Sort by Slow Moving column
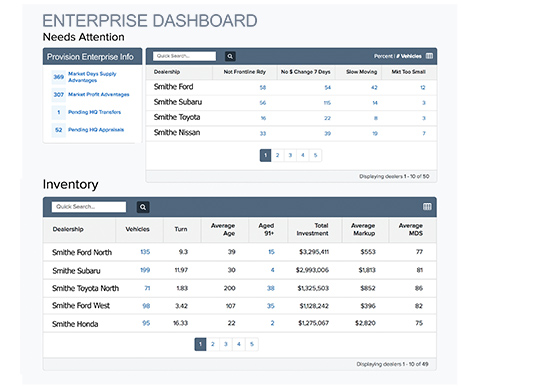Image resolution: width=546 pixels, height=386 pixels. (361, 72)
